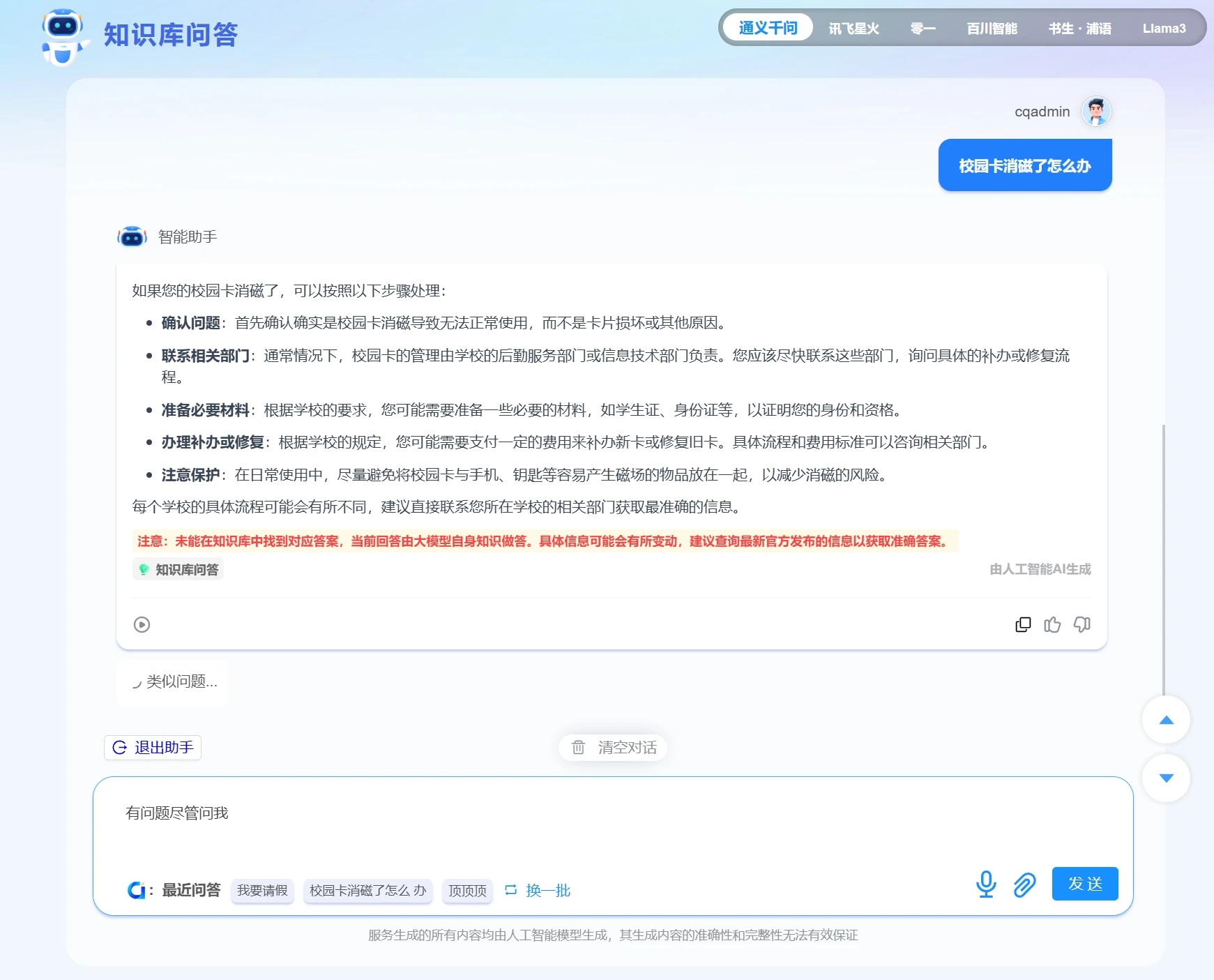The height and width of the screenshot is (980, 1214).
Task: Click 换一批 to refresh suggested questions
Action: (538, 890)
